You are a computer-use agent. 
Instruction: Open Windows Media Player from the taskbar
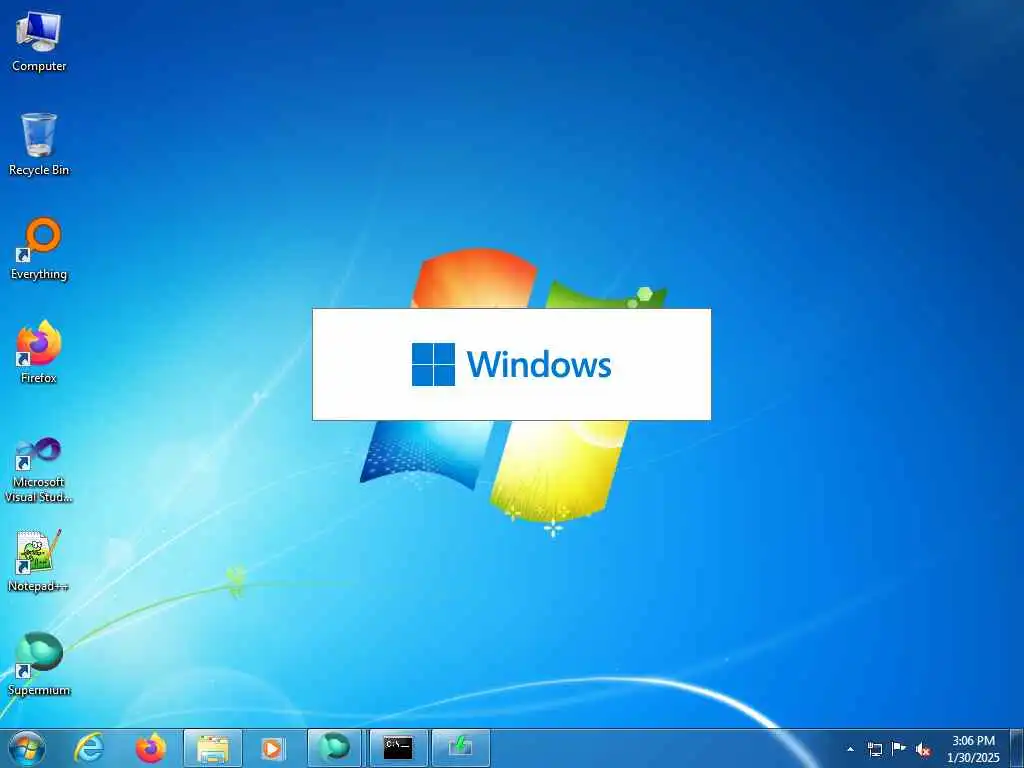(272, 748)
